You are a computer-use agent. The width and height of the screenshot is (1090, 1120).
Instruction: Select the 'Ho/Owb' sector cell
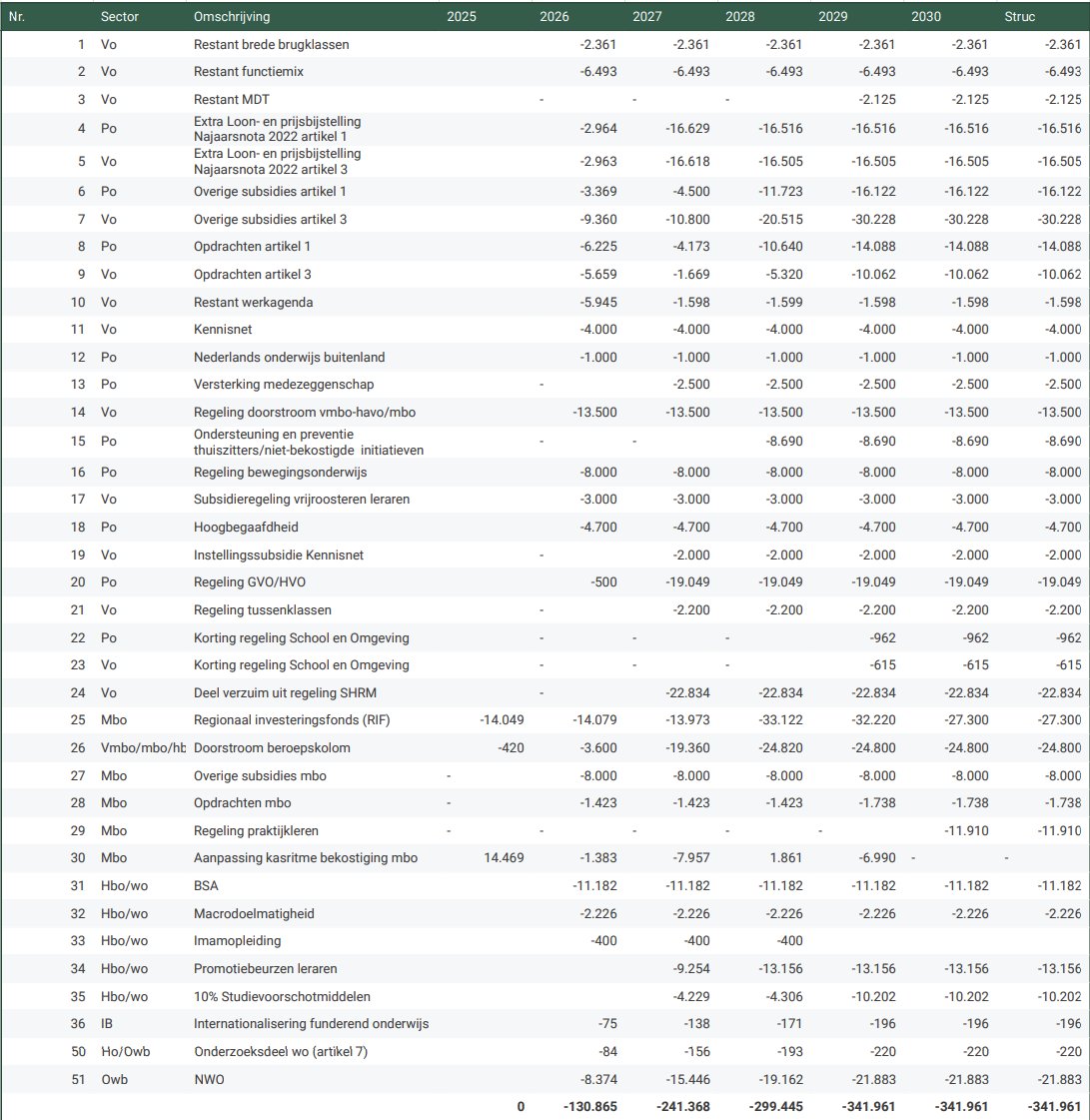pos(125,1051)
